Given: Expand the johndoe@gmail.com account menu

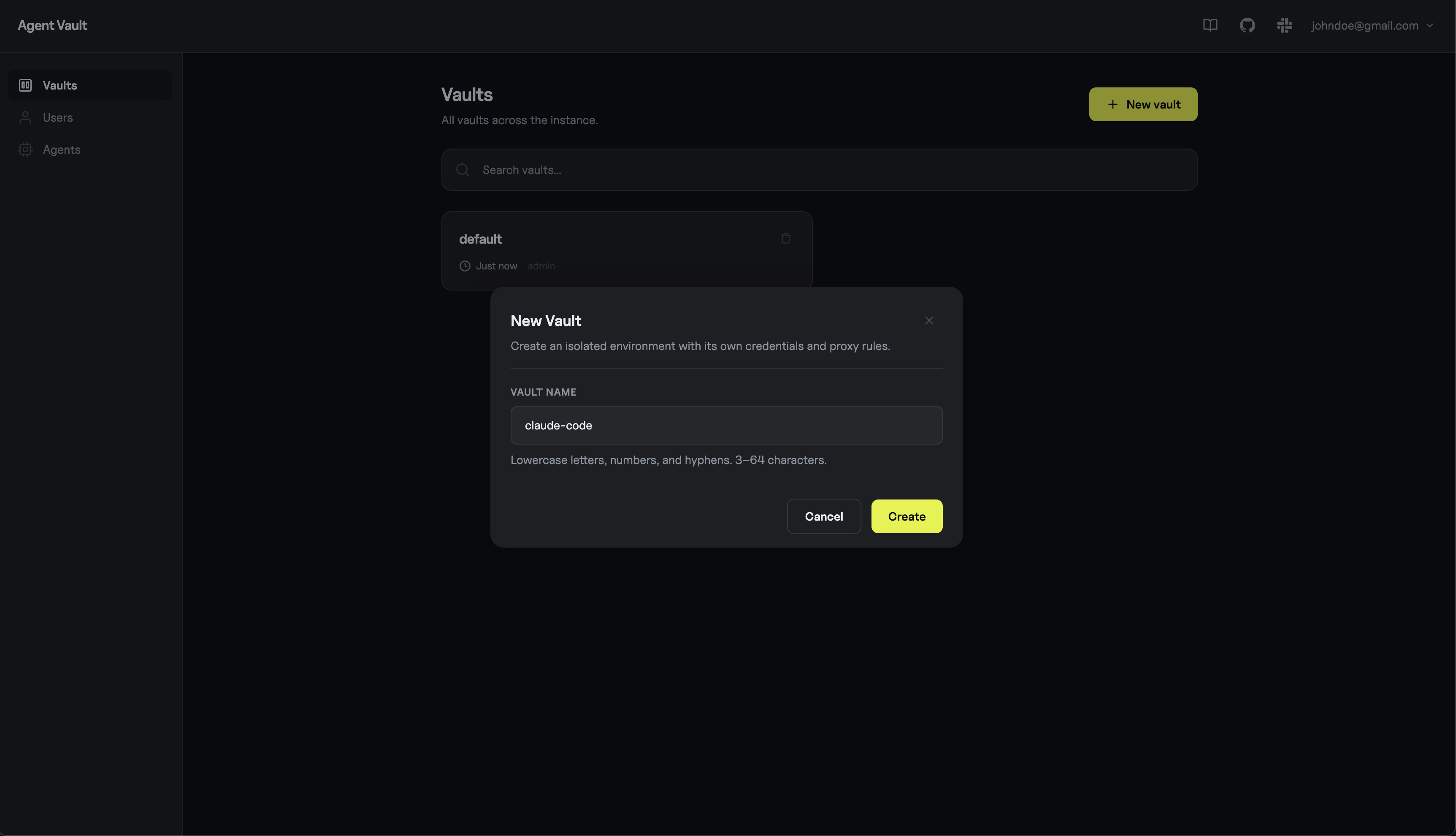Looking at the screenshot, I should [x=1372, y=25].
